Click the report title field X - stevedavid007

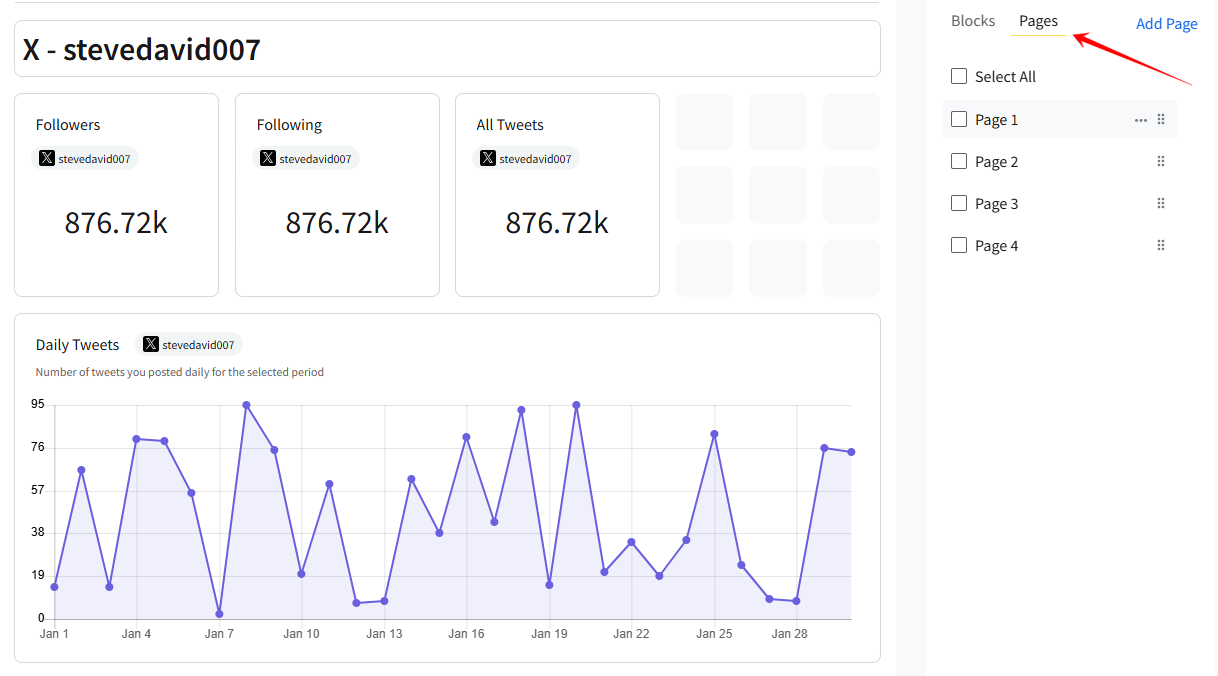[447, 49]
